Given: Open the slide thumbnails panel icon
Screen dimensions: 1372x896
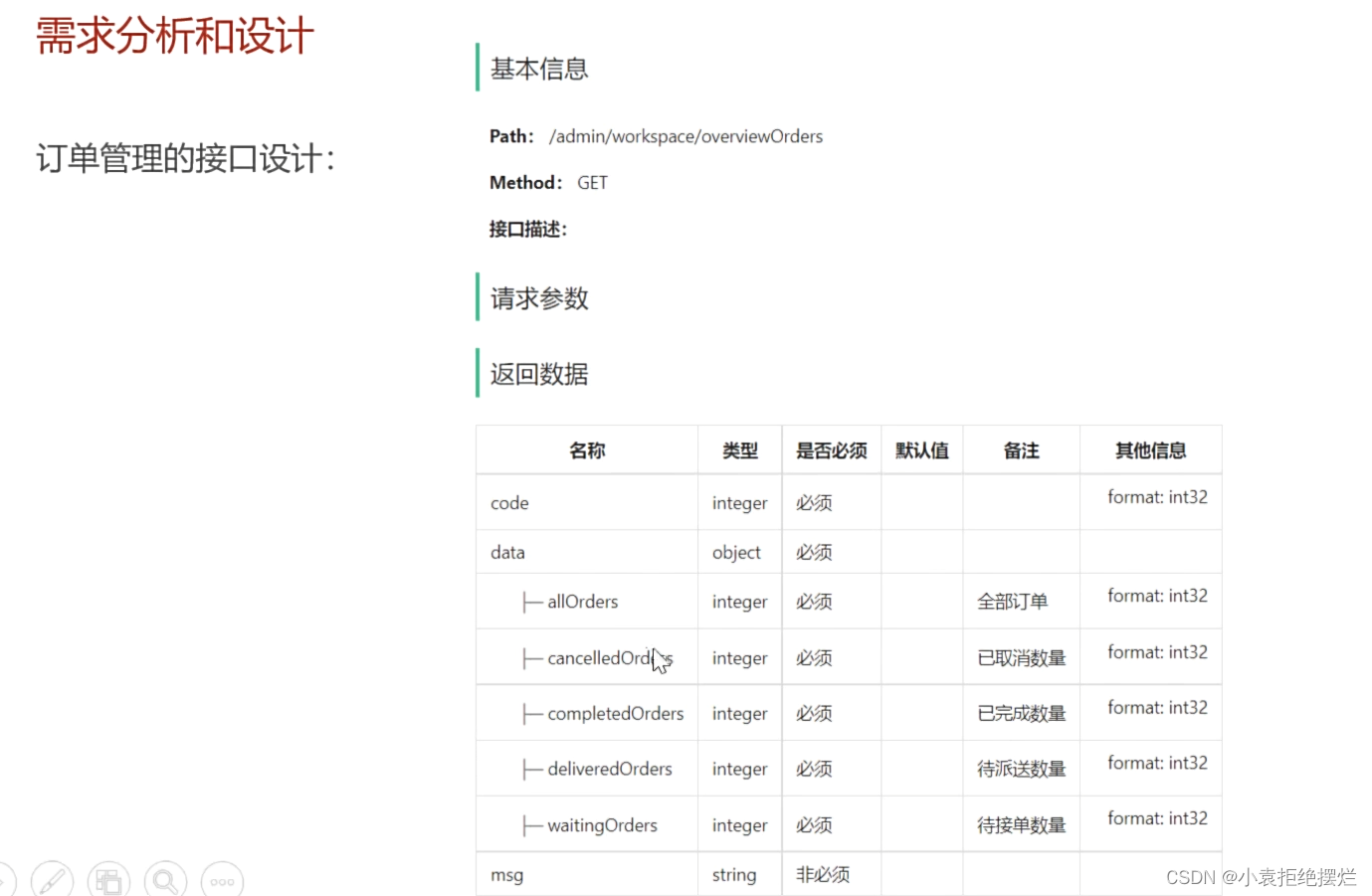Looking at the screenshot, I should (108, 879).
